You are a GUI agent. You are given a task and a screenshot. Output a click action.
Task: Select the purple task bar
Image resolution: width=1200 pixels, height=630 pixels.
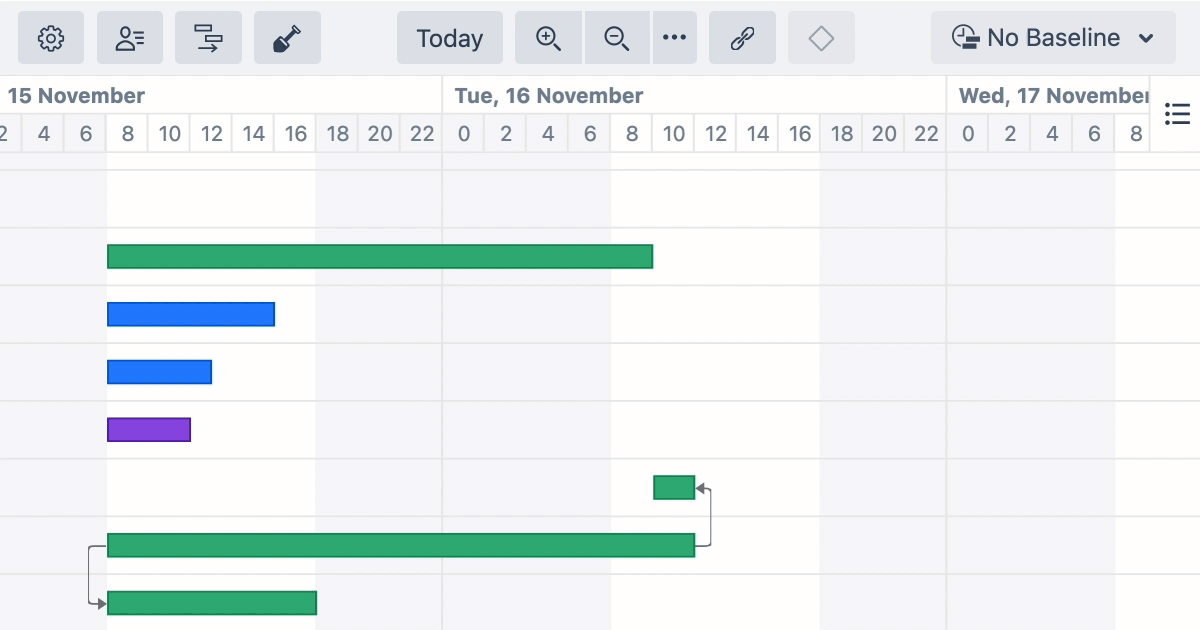pyautogui.click(x=149, y=429)
